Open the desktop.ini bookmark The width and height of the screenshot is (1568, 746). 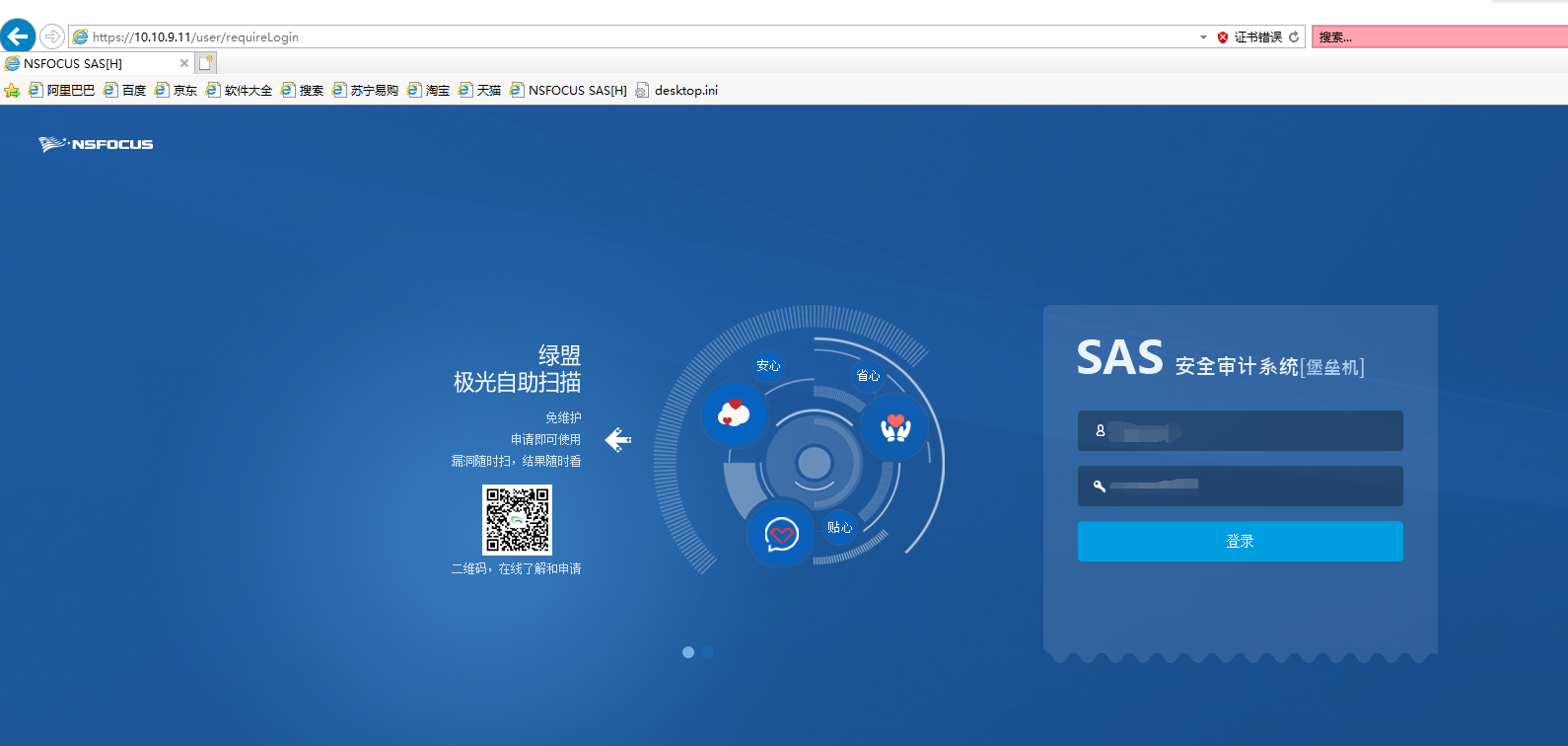click(677, 90)
